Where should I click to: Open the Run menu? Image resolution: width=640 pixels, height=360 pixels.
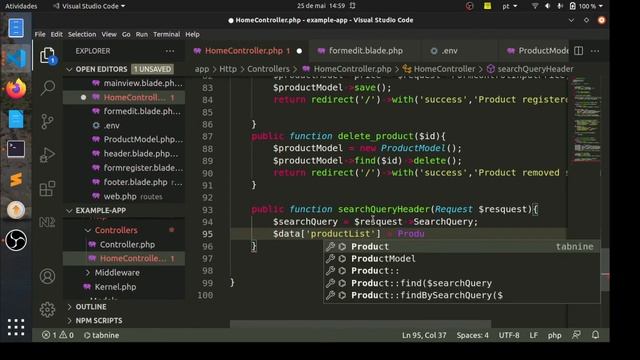click(142, 34)
